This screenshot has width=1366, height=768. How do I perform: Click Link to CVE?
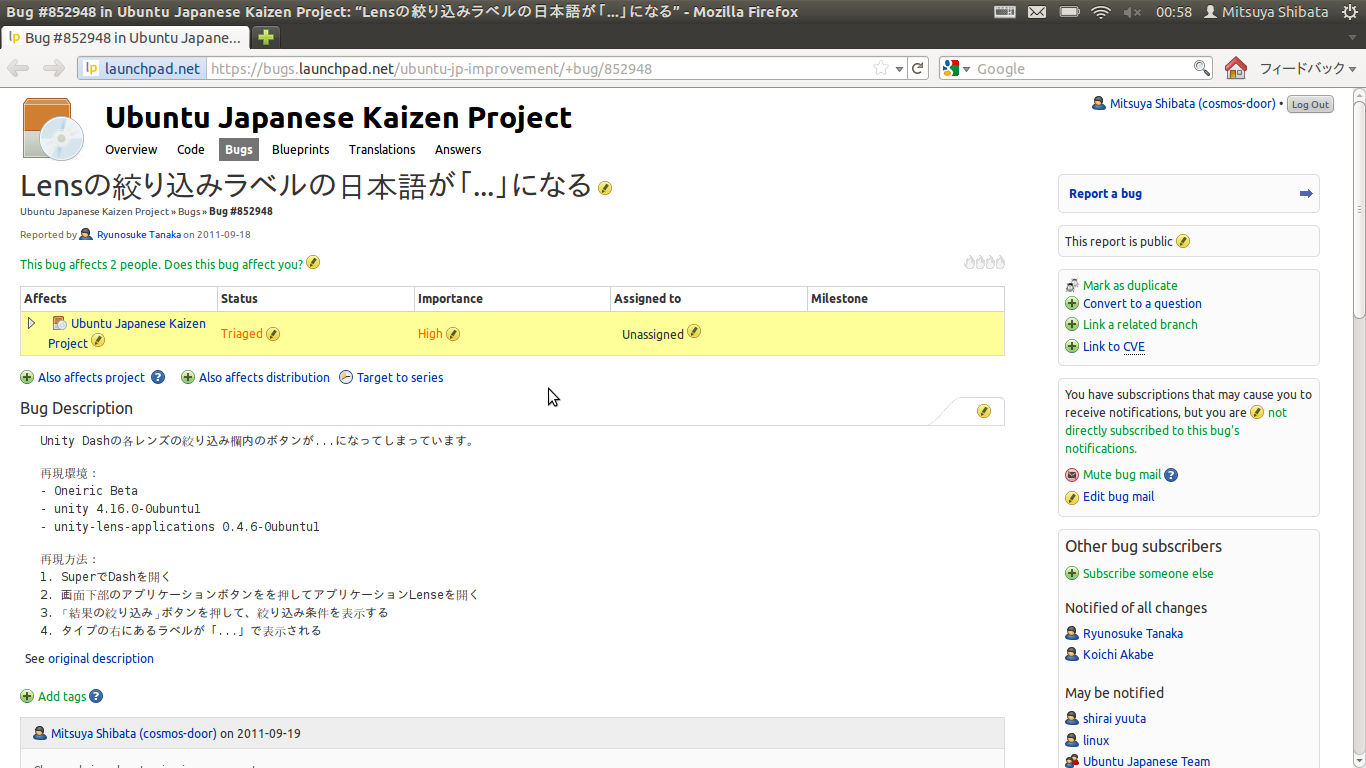[1114, 347]
